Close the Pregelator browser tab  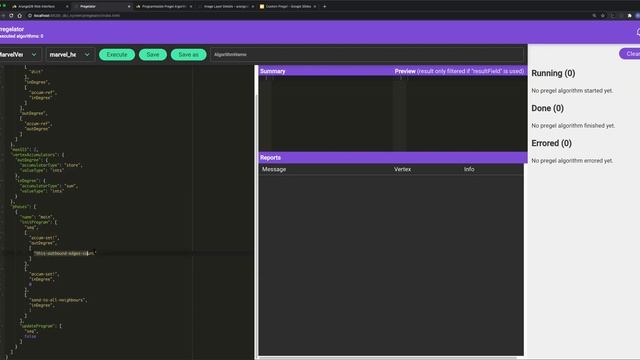click(129, 7)
